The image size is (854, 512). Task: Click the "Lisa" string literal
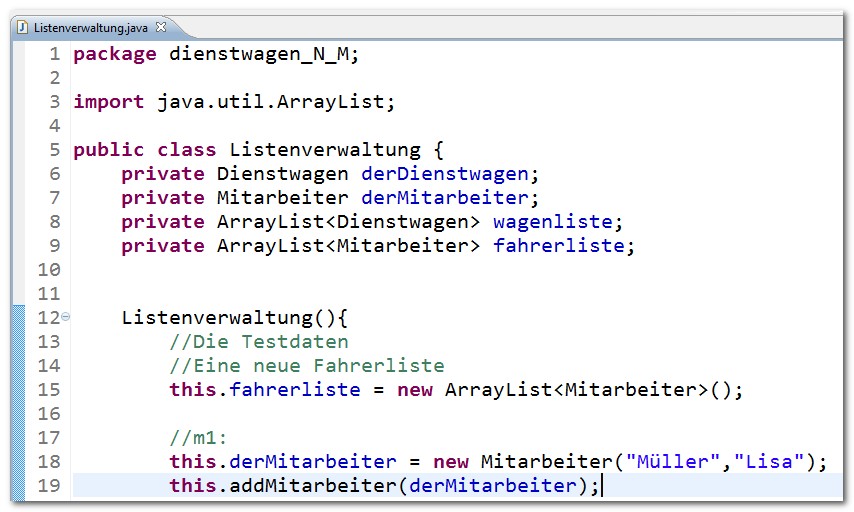(x=768, y=462)
